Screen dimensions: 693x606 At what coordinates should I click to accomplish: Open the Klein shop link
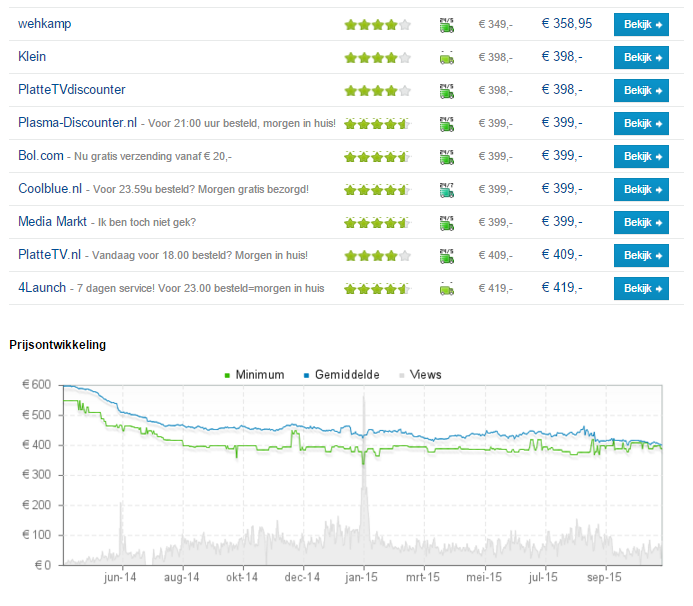coord(32,57)
